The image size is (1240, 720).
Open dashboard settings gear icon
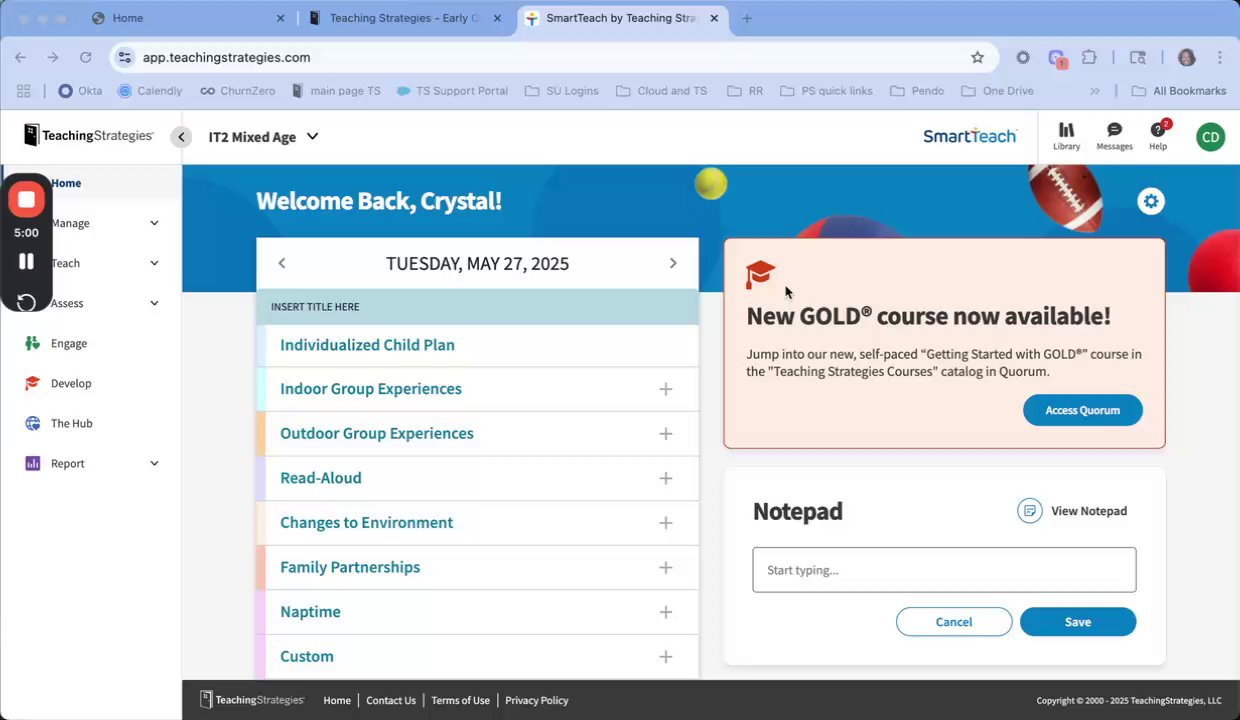tap(1151, 201)
